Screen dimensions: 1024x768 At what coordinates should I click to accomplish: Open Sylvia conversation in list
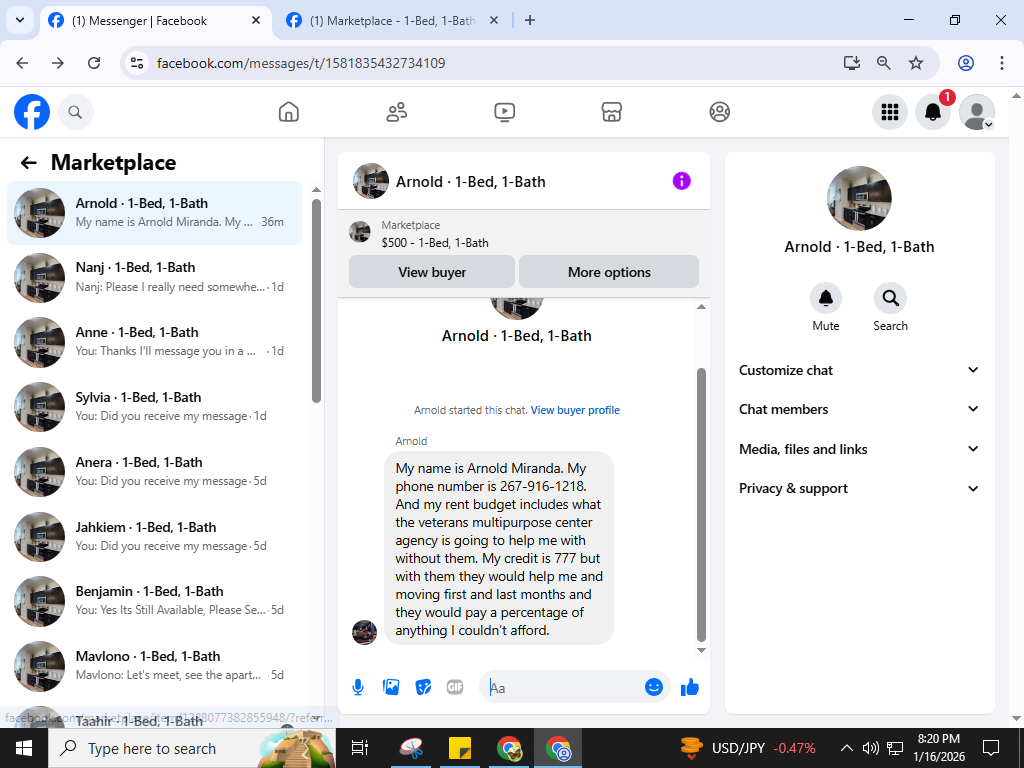click(x=155, y=407)
